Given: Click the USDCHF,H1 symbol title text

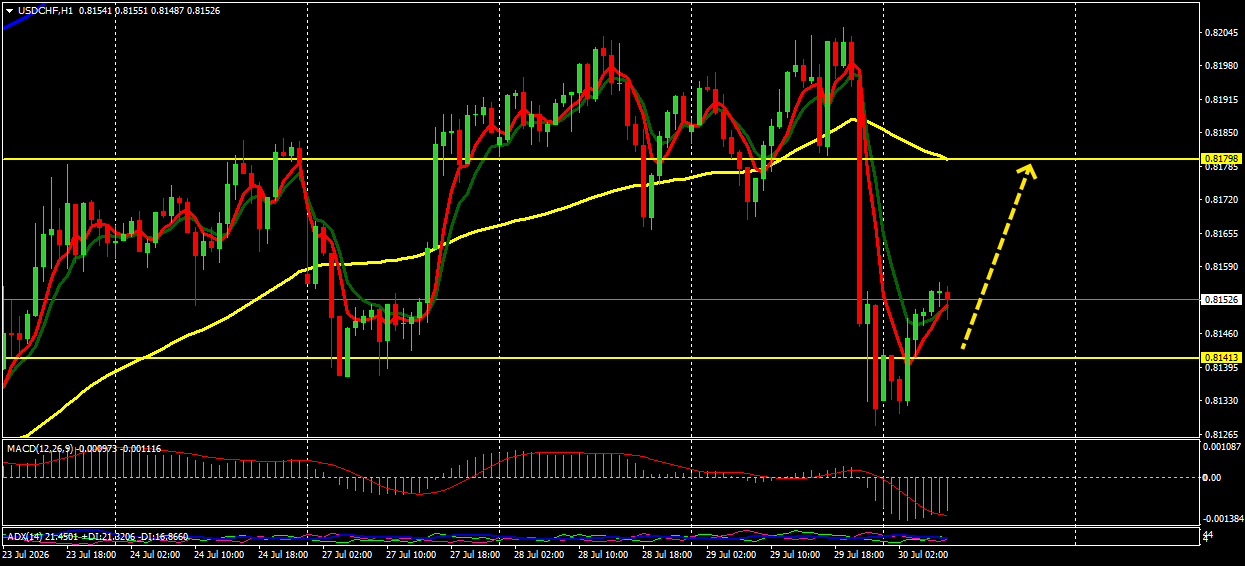Looking at the screenshot, I should pyautogui.click(x=45, y=10).
